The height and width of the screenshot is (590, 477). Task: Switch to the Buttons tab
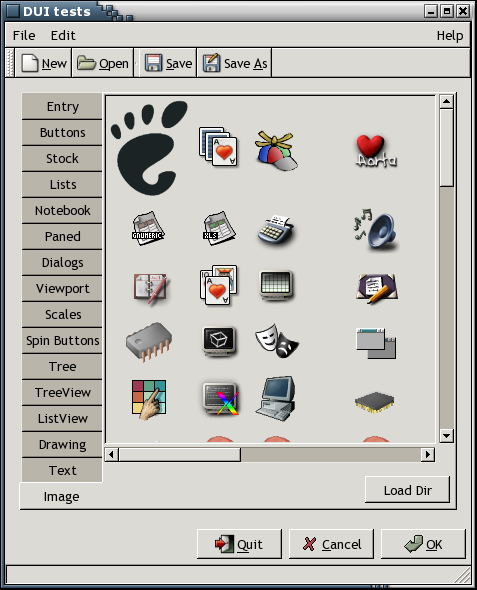point(62,132)
